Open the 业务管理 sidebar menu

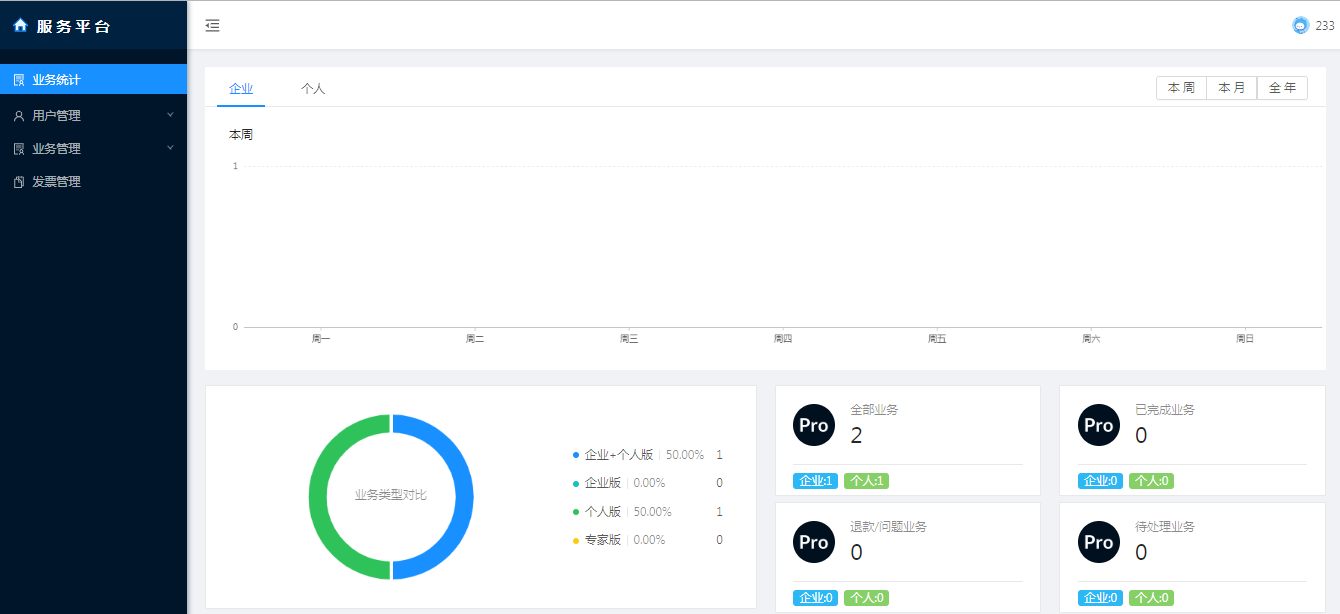pos(93,148)
